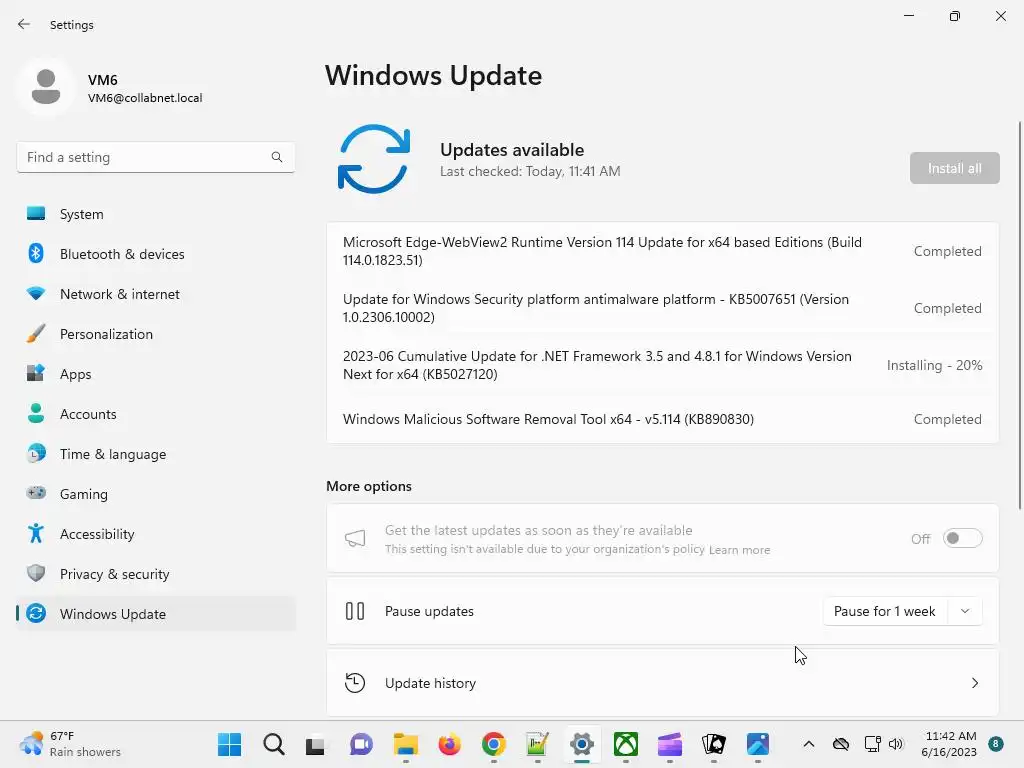This screenshot has width=1024, height=768.
Task: Click Pause for 1 week button
Action: point(884,611)
